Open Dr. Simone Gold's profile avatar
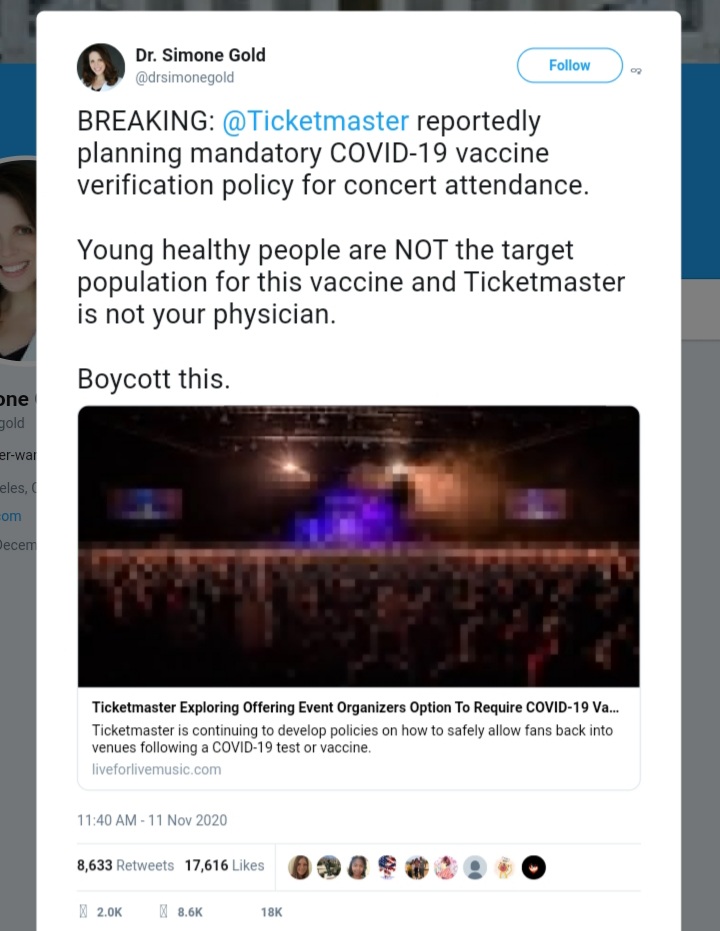 tap(101, 67)
